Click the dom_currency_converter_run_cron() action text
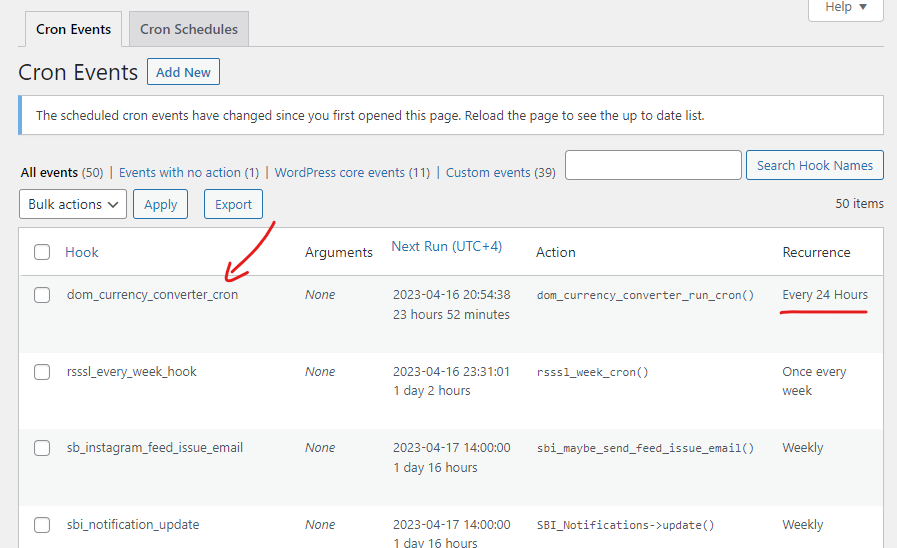The width and height of the screenshot is (897, 548). coord(645,295)
